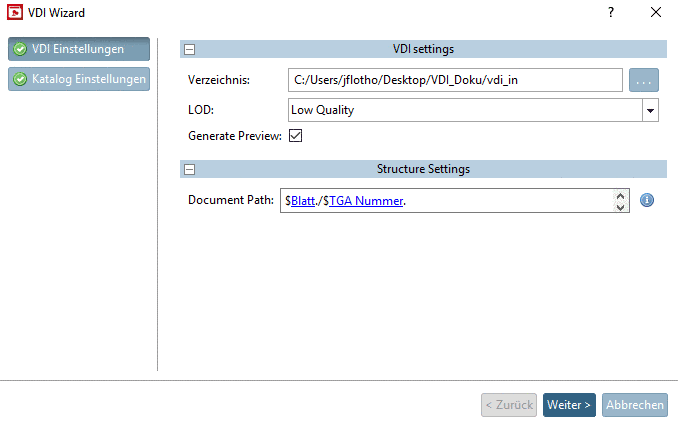Click the Document Path down arrow

(621, 207)
